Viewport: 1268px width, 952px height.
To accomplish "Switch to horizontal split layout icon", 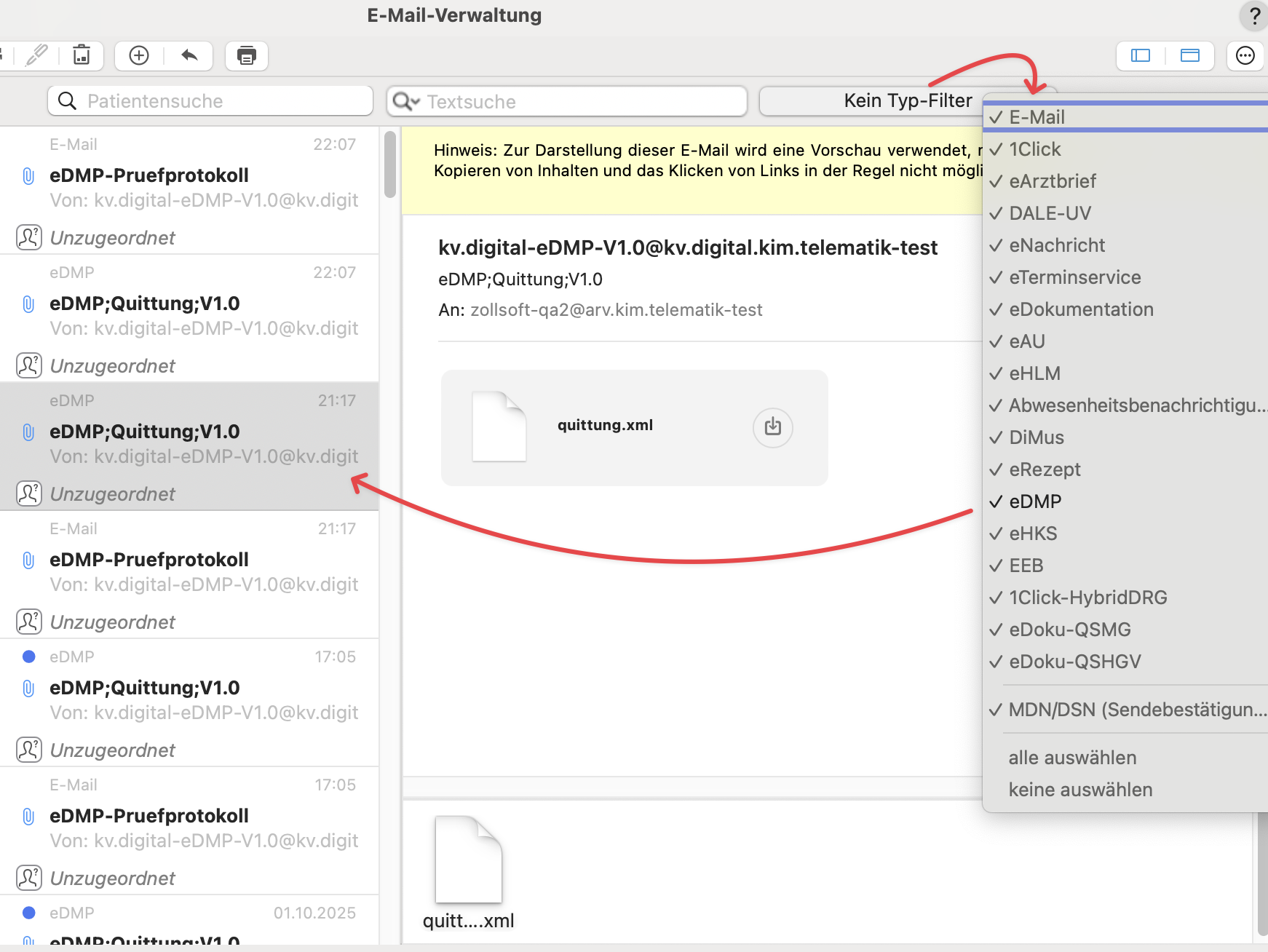I will (x=1189, y=55).
